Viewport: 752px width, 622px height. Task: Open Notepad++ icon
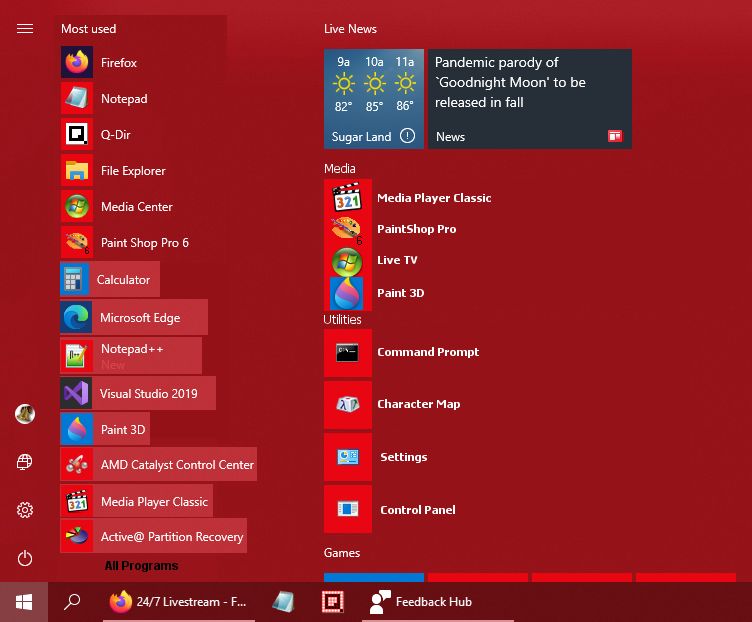[x=77, y=355]
